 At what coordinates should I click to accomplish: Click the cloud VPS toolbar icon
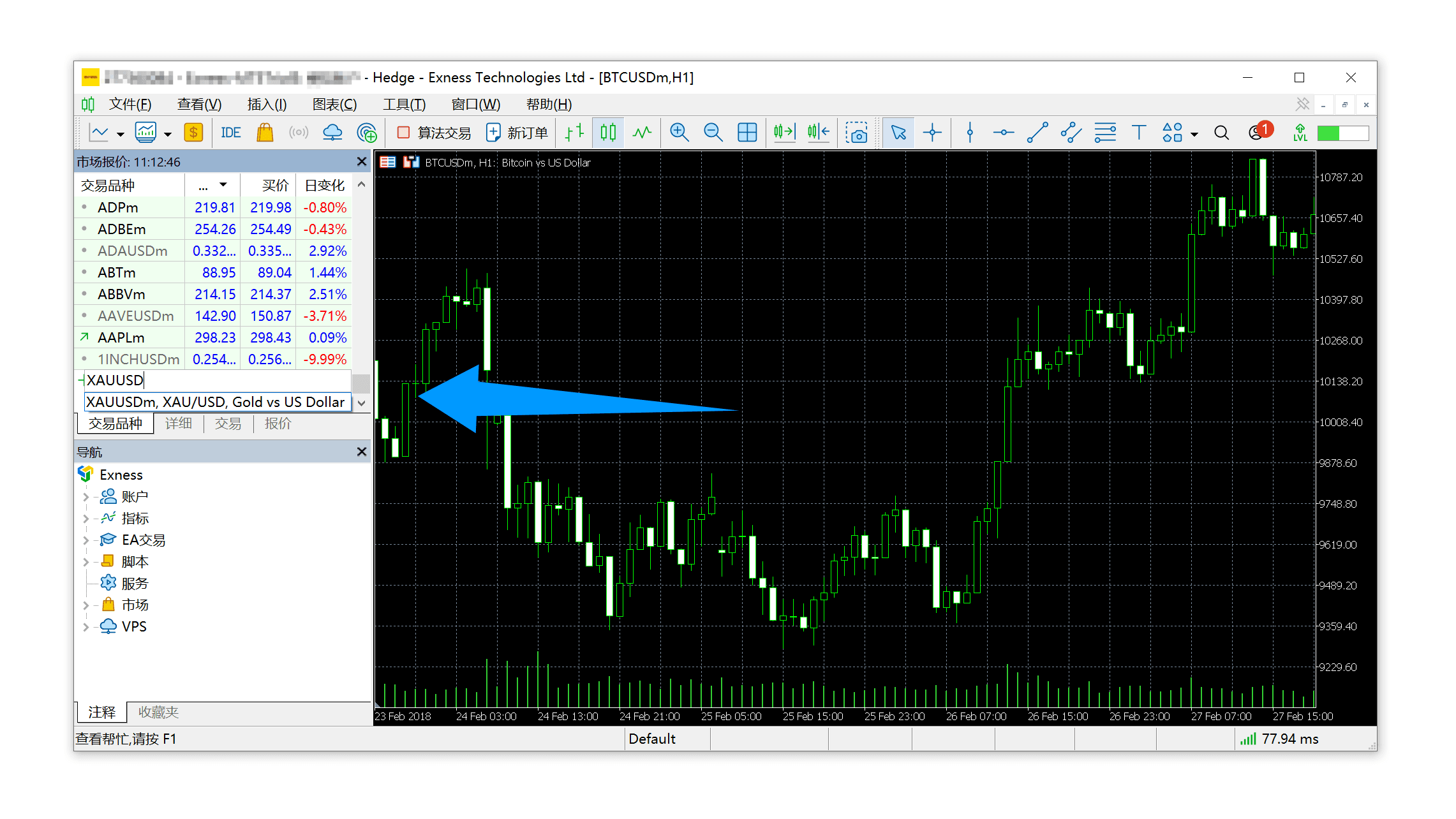[332, 133]
